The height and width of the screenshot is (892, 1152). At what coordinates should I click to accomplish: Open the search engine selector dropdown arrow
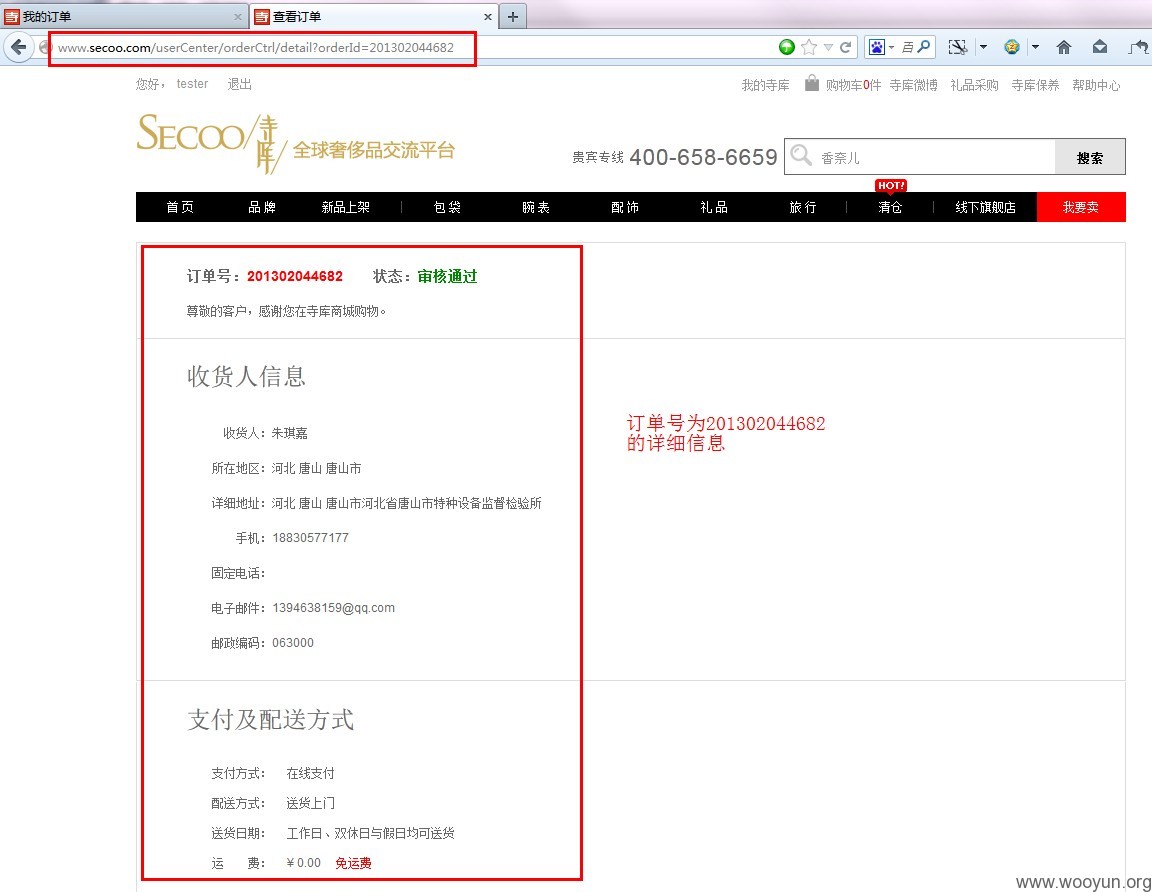tap(891, 47)
